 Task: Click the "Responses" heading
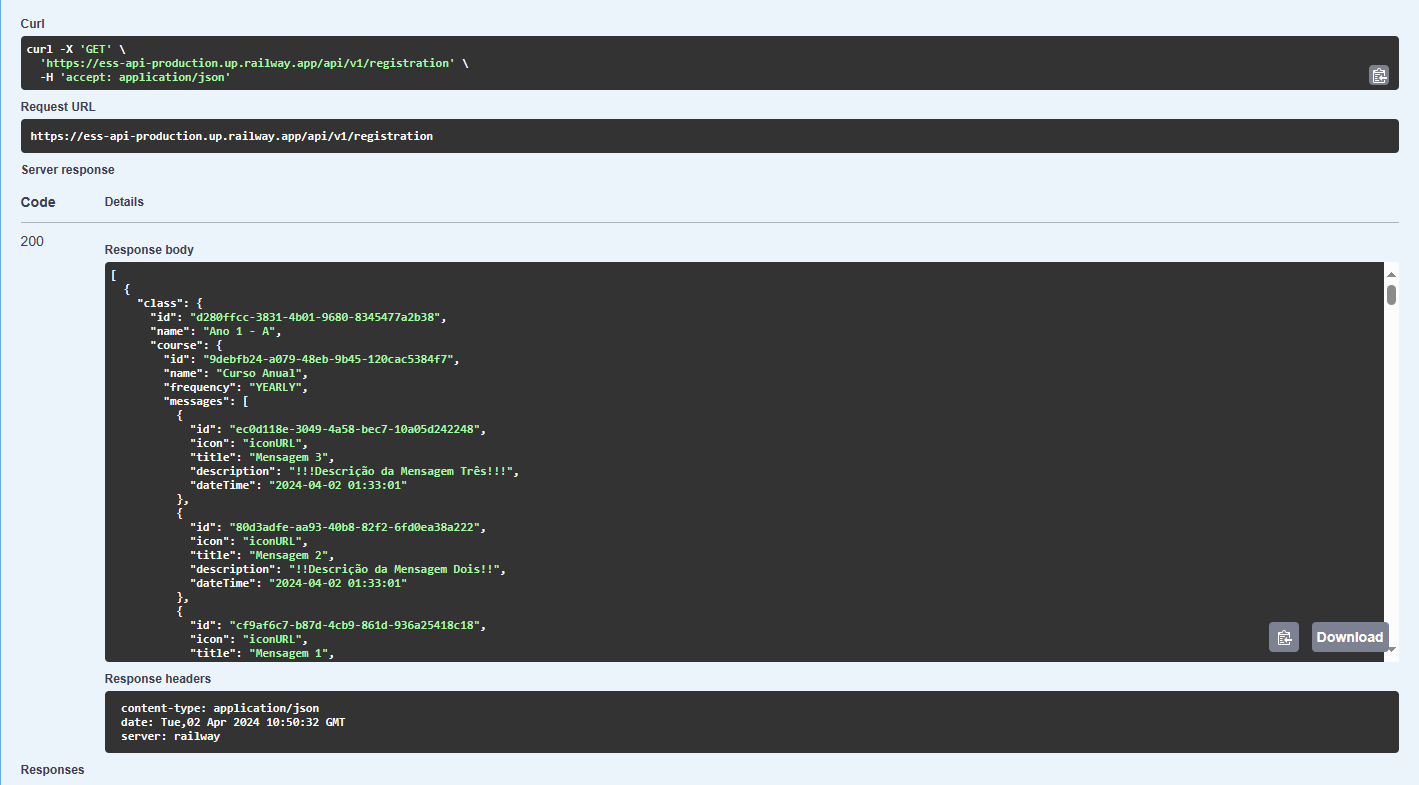[x=53, y=770]
